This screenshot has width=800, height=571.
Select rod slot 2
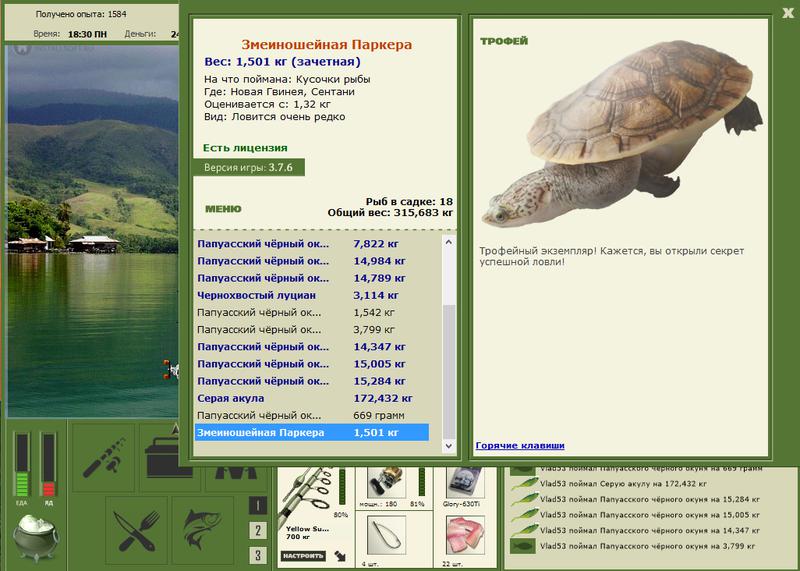click(x=258, y=530)
